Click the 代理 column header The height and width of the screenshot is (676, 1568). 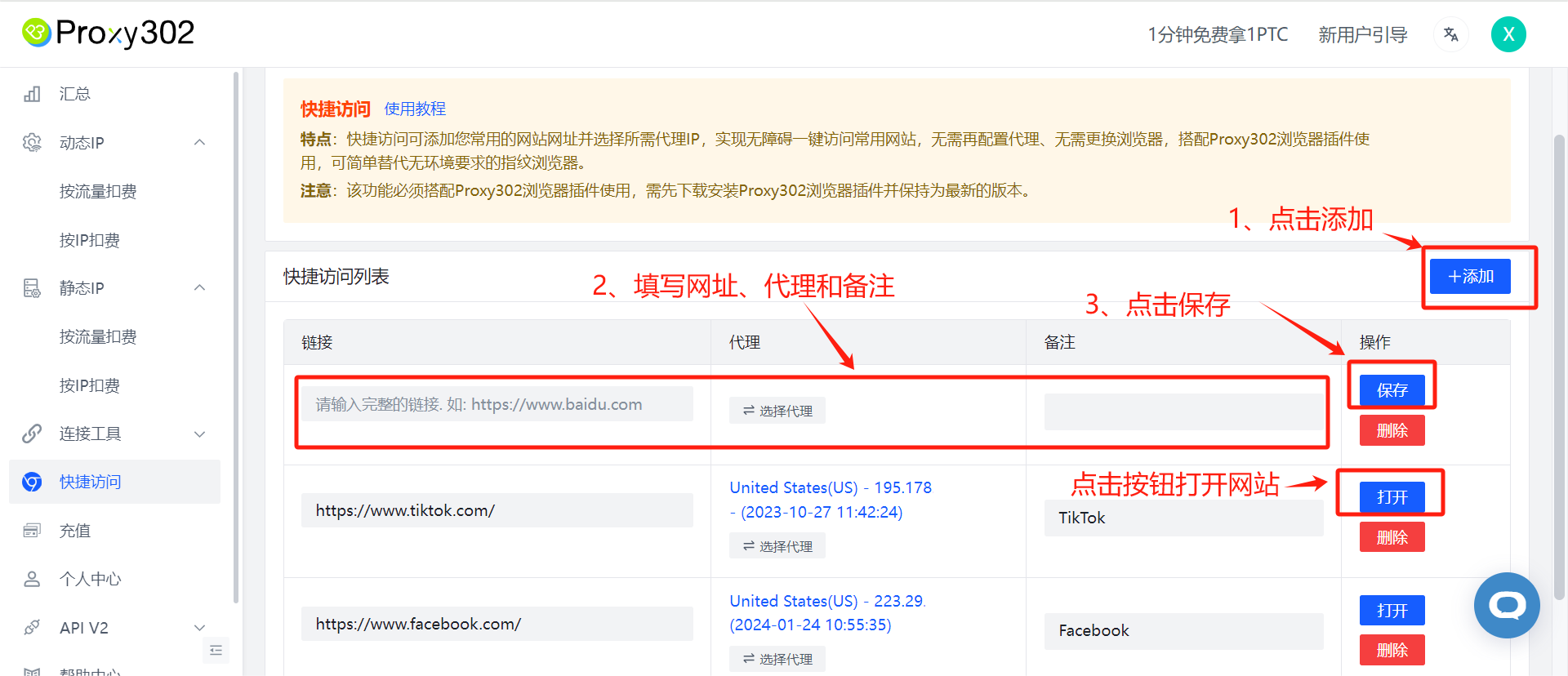(x=745, y=342)
